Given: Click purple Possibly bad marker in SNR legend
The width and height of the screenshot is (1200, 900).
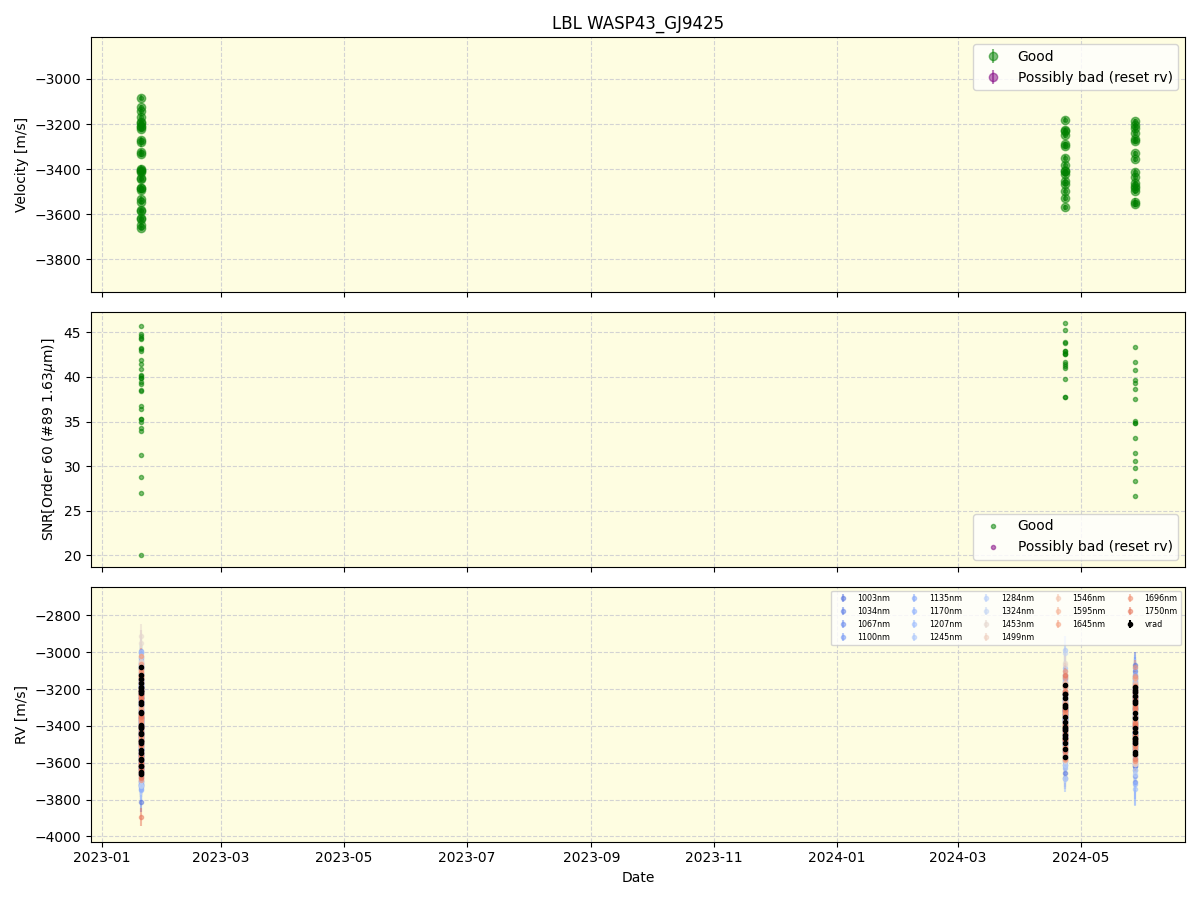Looking at the screenshot, I should click(x=993, y=547).
